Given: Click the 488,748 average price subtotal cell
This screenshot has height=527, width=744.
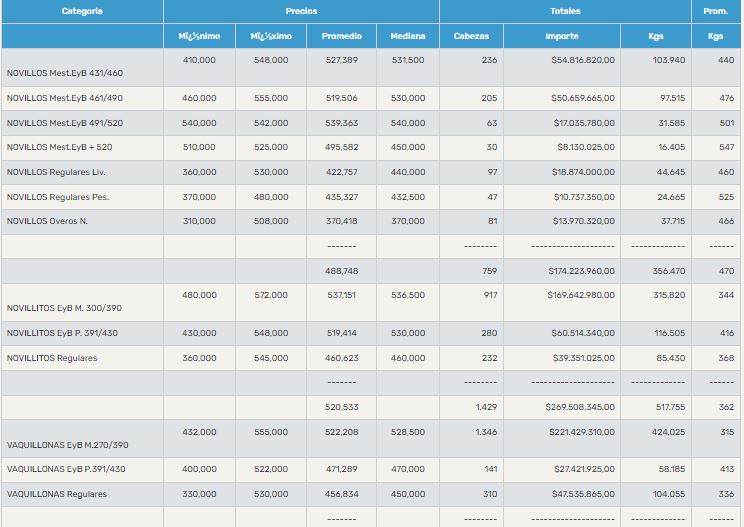Looking at the screenshot, I should (342, 270).
